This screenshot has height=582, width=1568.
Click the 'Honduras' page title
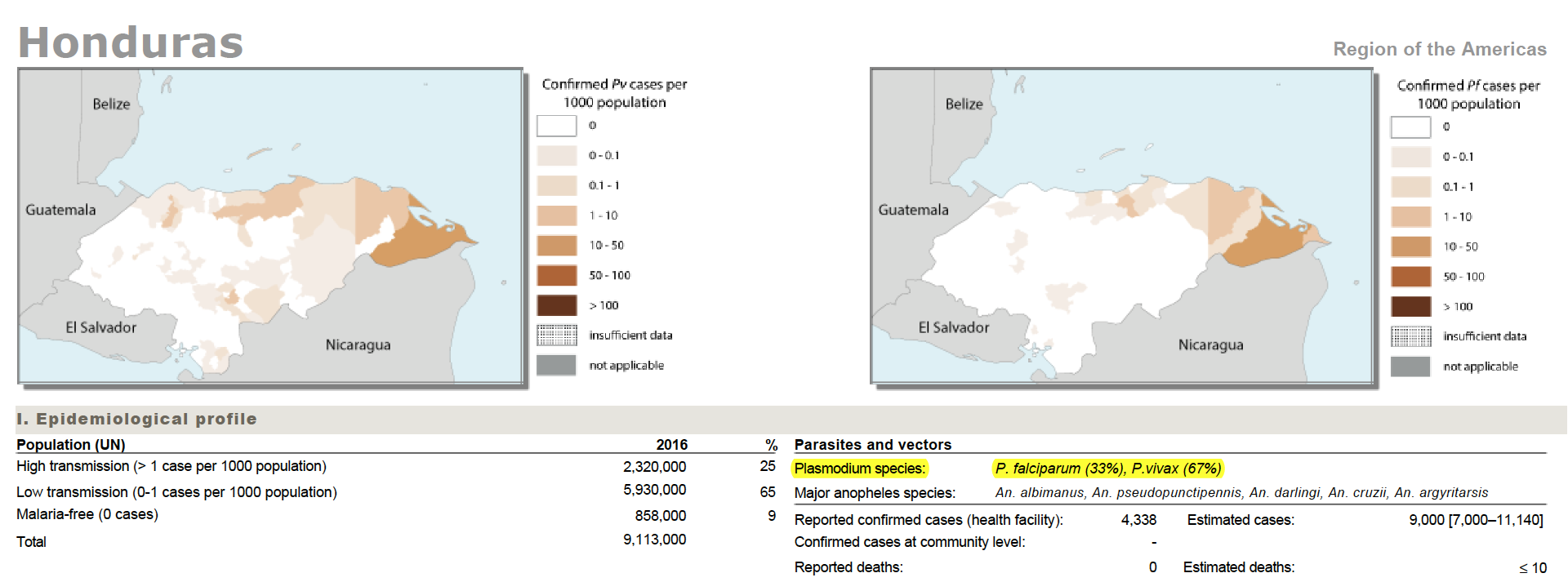point(131,42)
